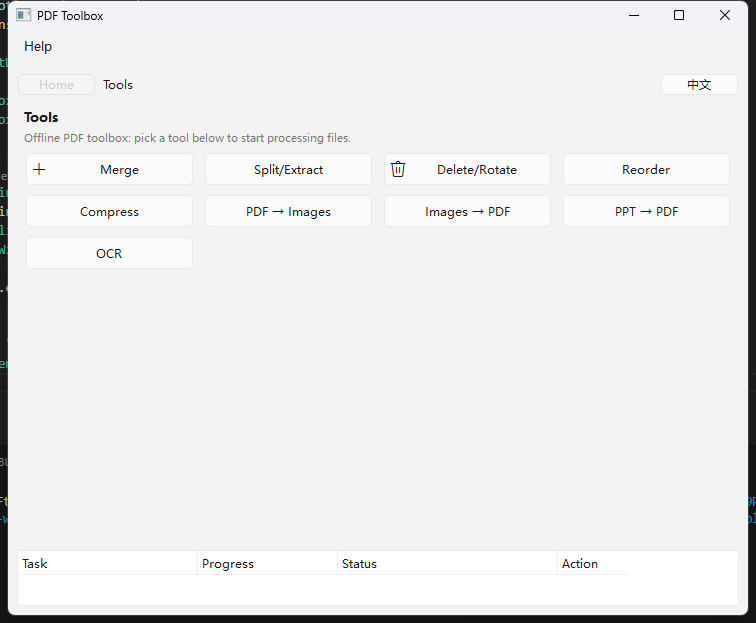Minimize the PDF Toolbox window
Screen dimensions: 756x623
point(634,15)
